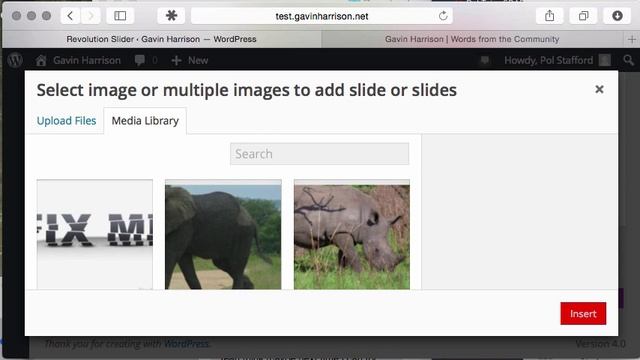
Task: Go back using Safari's back arrow
Action: click(x=70, y=16)
